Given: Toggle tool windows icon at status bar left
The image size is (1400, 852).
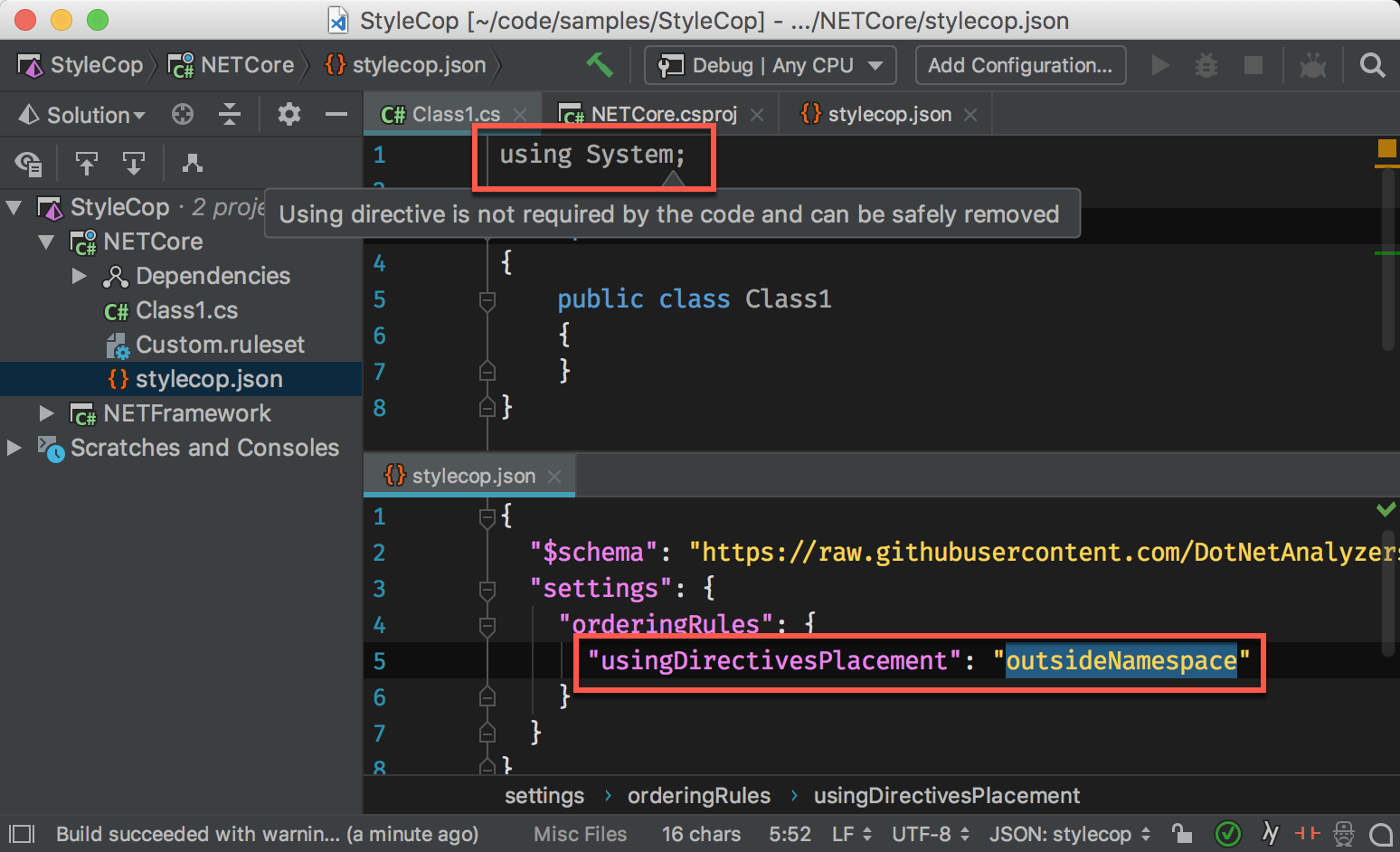Looking at the screenshot, I should [21, 834].
